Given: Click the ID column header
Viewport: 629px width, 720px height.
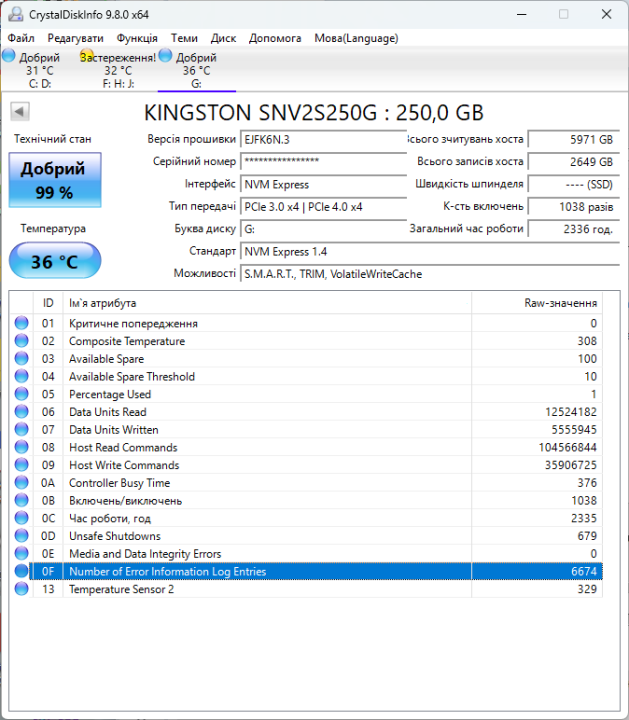Looking at the screenshot, I should pos(48,303).
